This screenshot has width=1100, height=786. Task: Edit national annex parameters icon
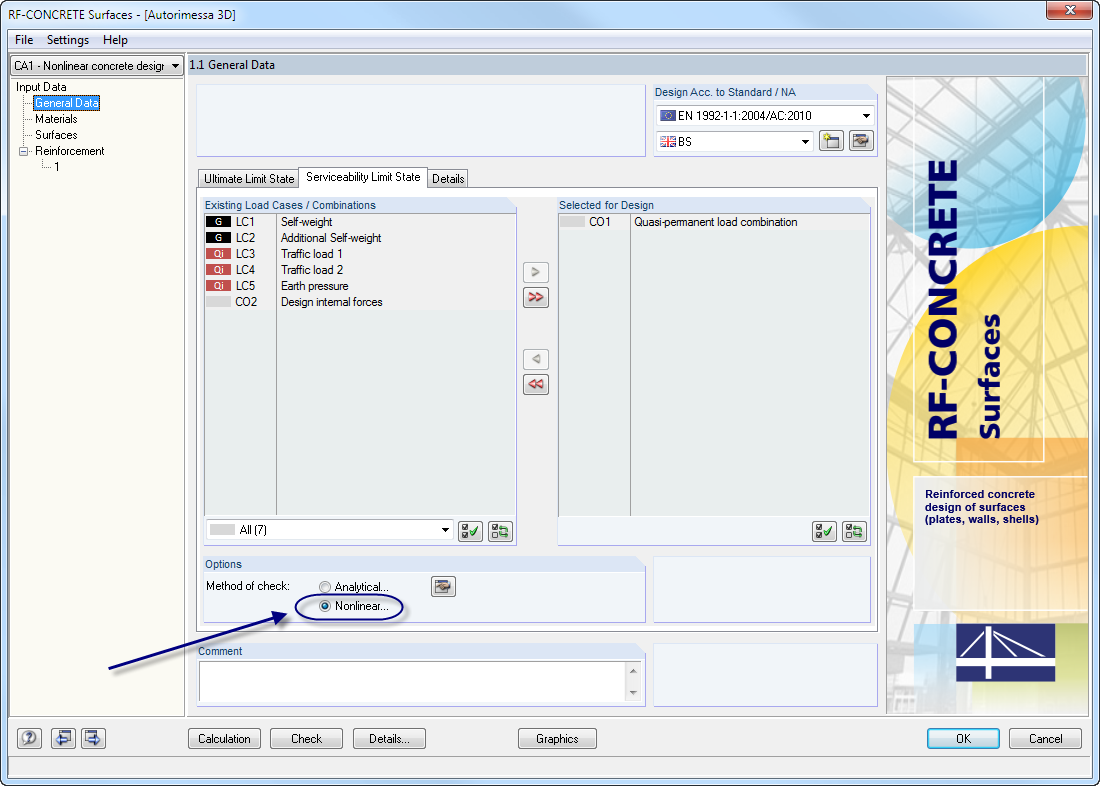click(x=861, y=141)
